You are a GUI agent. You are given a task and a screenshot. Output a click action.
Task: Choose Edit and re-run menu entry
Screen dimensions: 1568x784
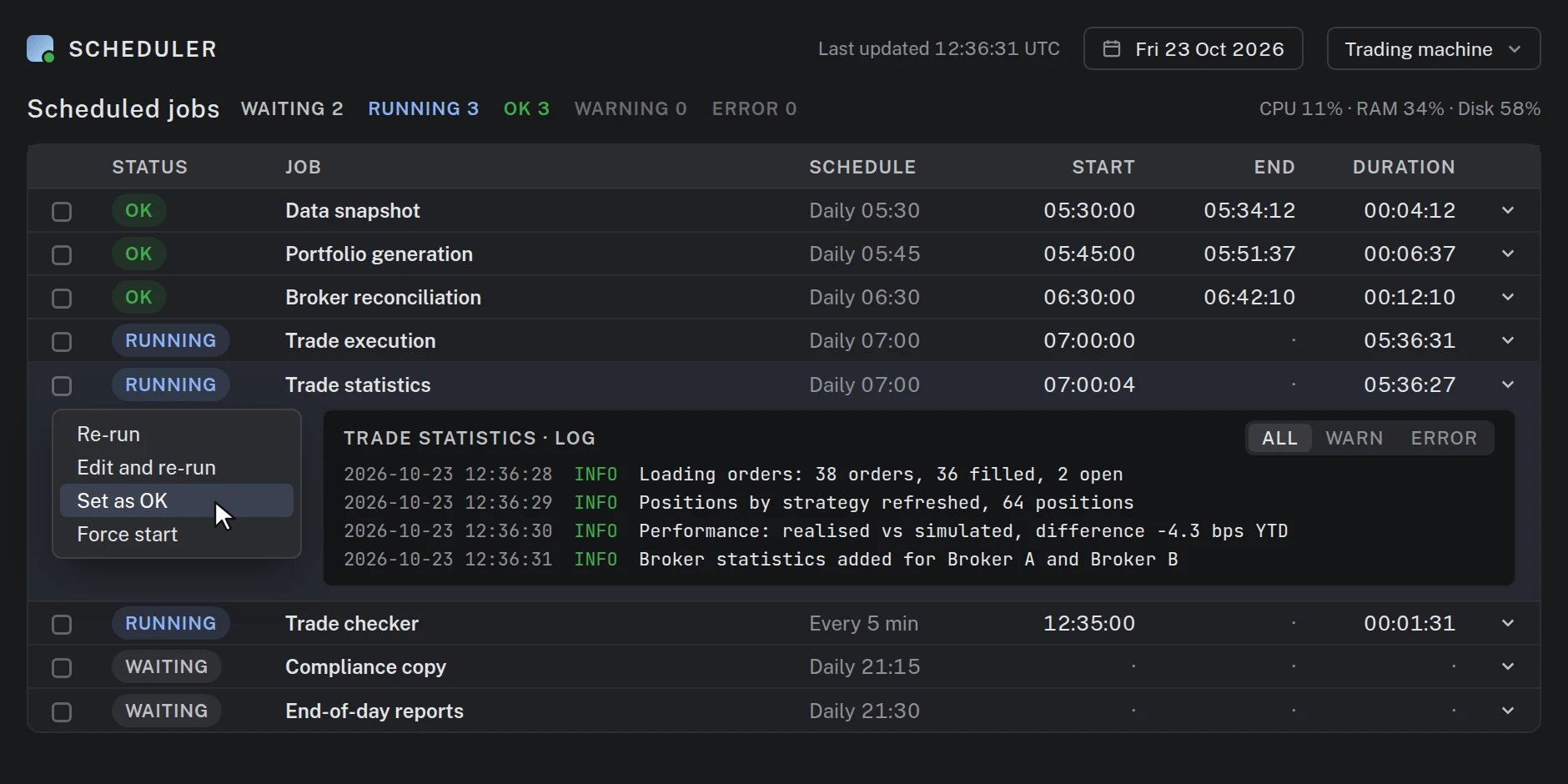(x=176, y=468)
